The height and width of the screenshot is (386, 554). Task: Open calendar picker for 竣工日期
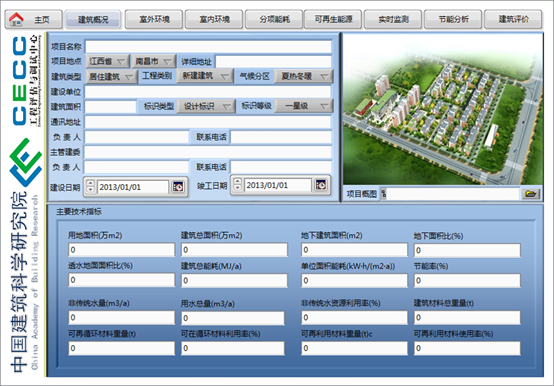pyautogui.click(x=321, y=185)
